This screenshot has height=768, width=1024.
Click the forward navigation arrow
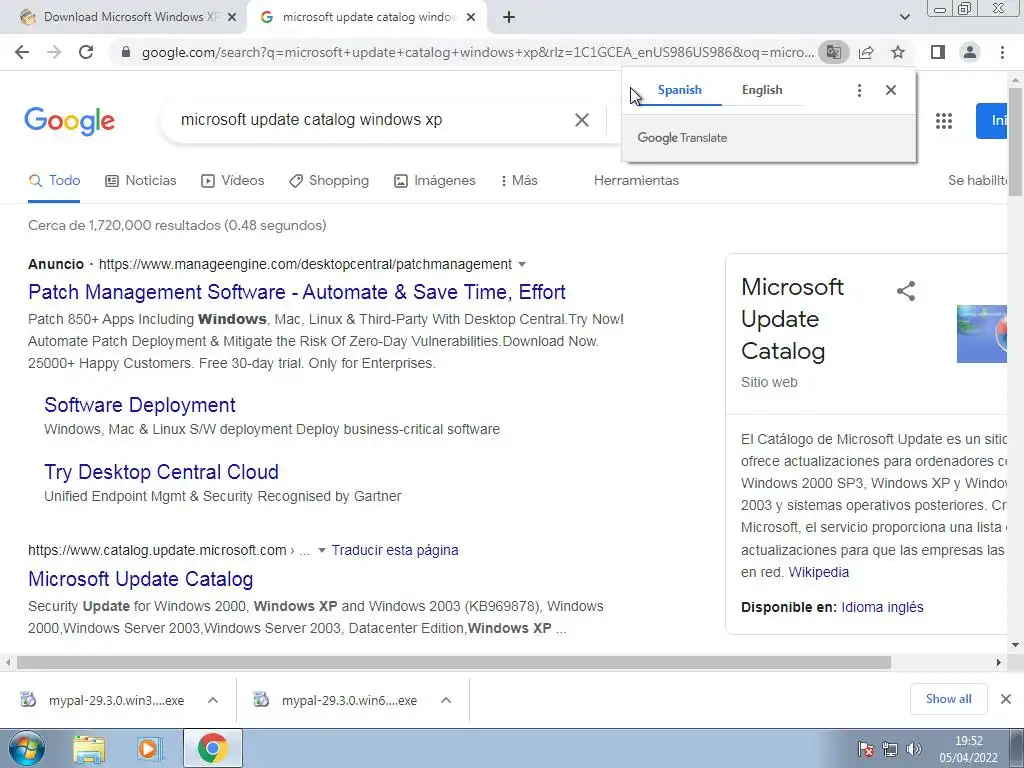click(54, 52)
